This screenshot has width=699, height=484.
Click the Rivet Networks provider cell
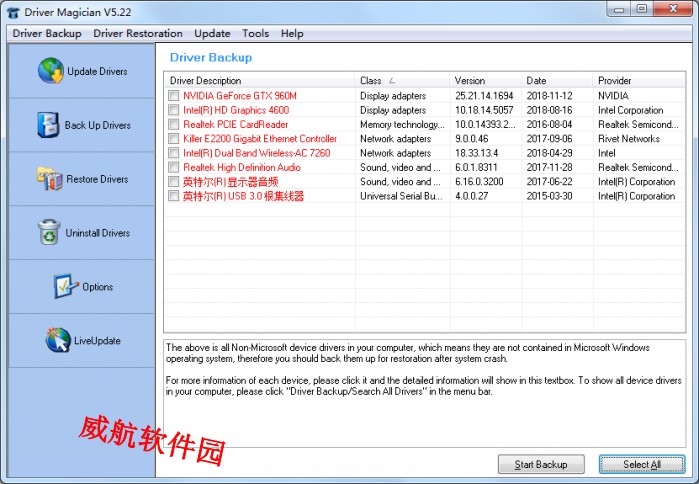629,139
